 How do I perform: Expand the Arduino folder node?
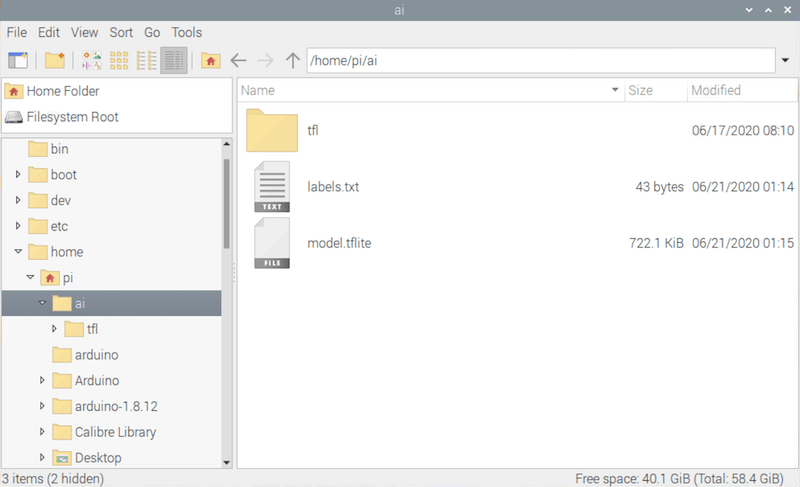pos(42,380)
